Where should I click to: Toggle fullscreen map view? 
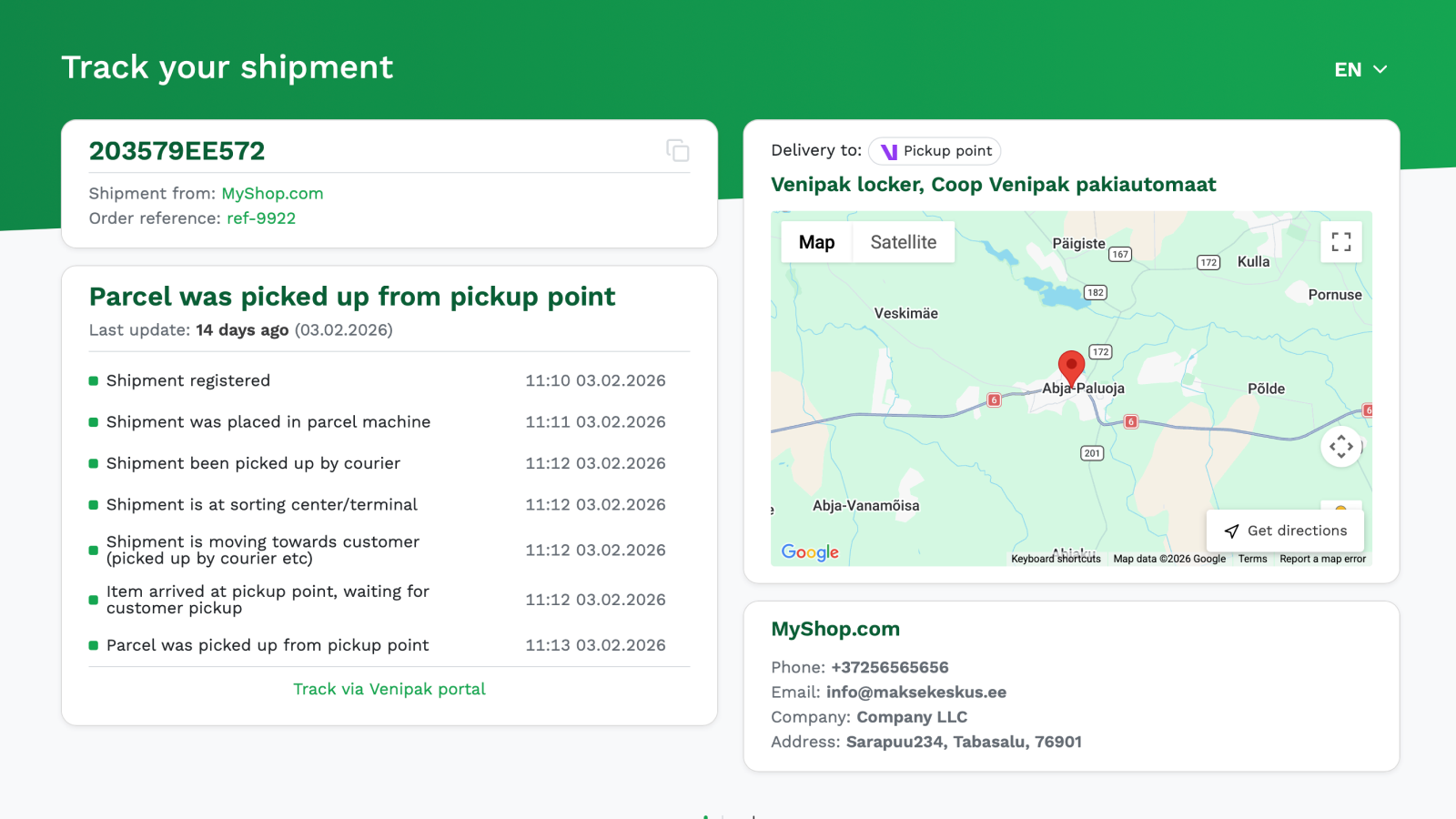click(x=1341, y=242)
